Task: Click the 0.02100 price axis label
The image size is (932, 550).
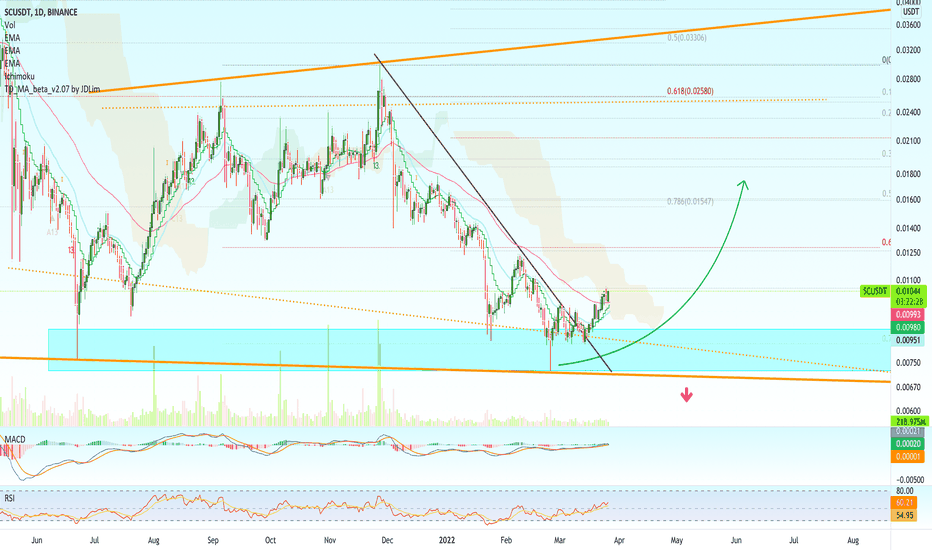Action: [x=908, y=141]
